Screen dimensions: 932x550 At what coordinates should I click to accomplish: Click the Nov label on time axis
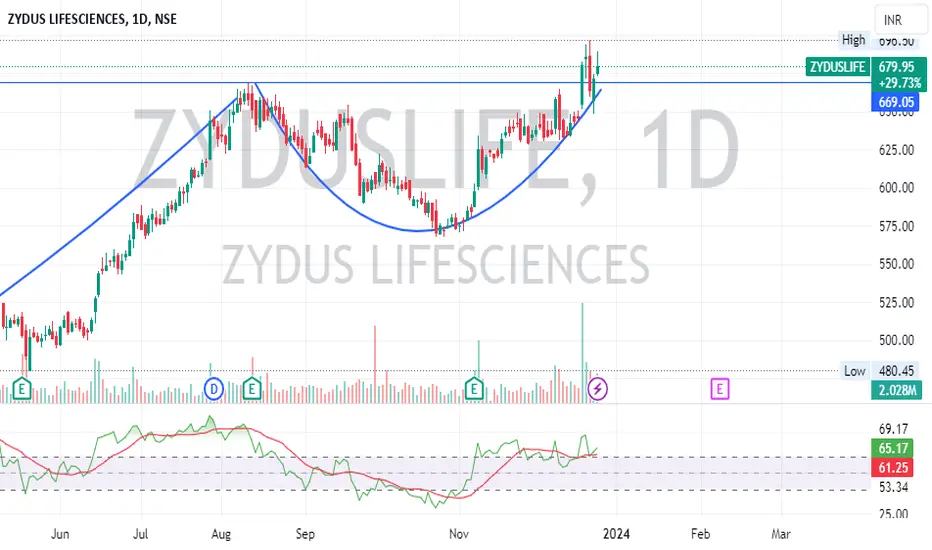tap(459, 534)
